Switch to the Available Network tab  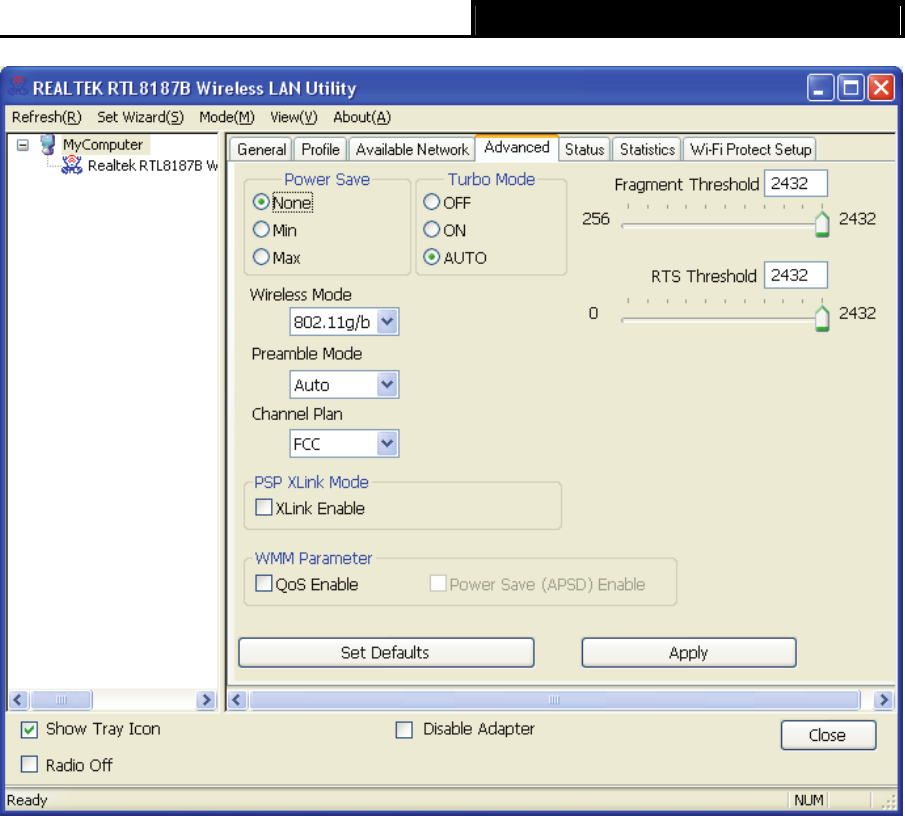pyautogui.click(x=412, y=149)
